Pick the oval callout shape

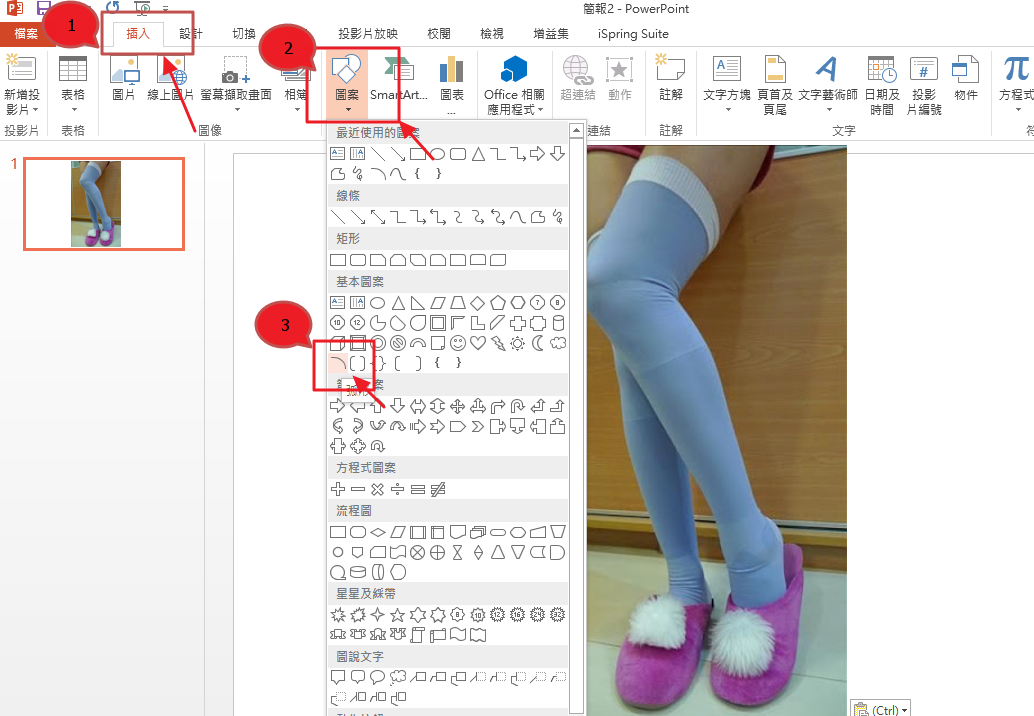[377, 677]
